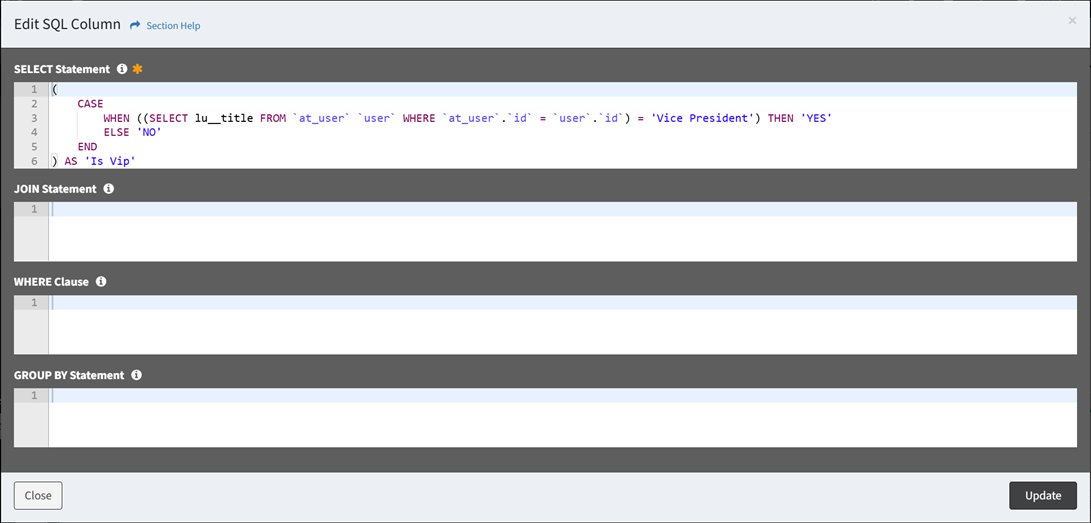
Task: Click the Section Help arrow icon
Action: pos(136,25)
